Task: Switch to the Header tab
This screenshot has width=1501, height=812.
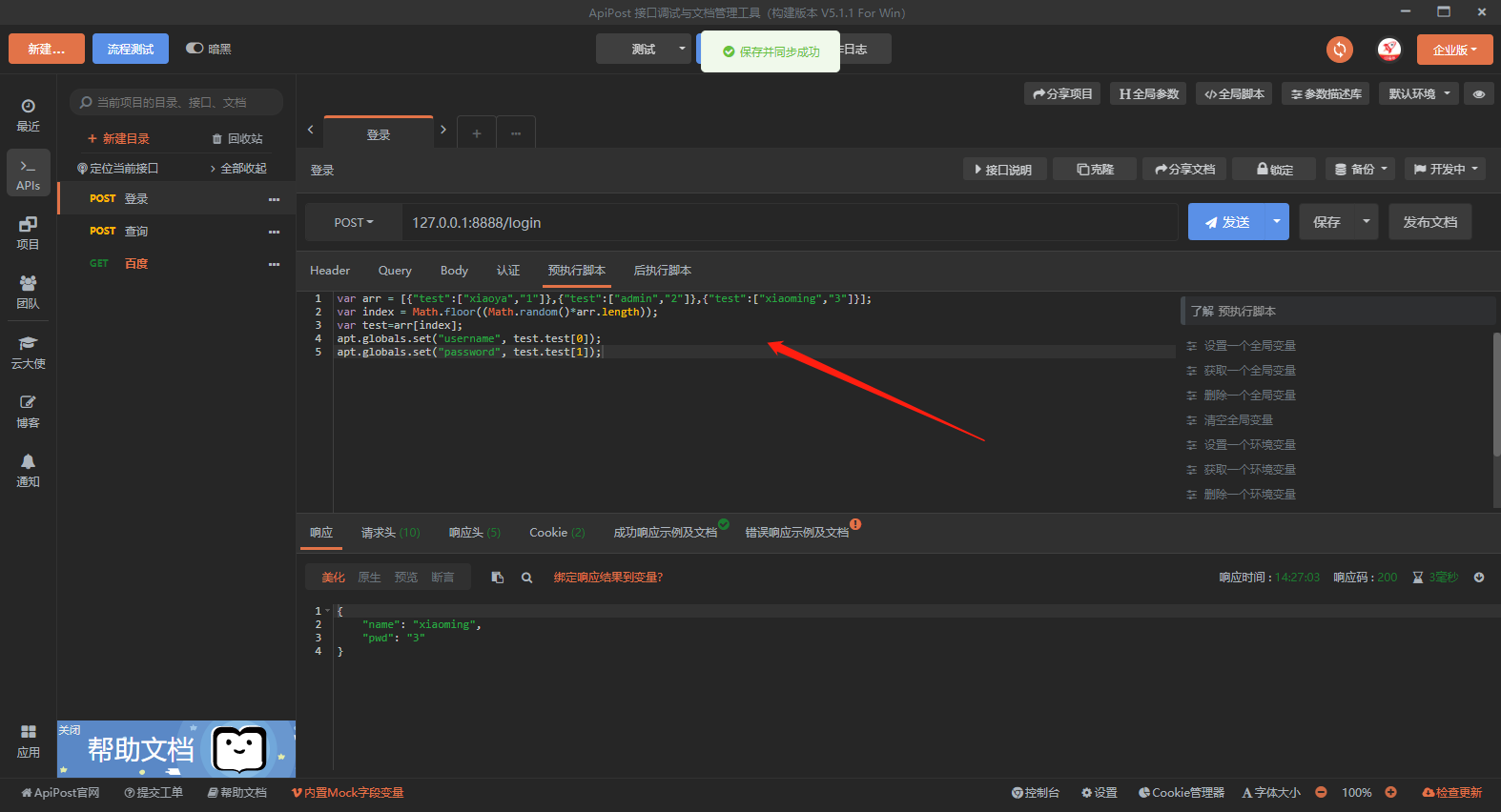Action: click(x=330, y=271)
